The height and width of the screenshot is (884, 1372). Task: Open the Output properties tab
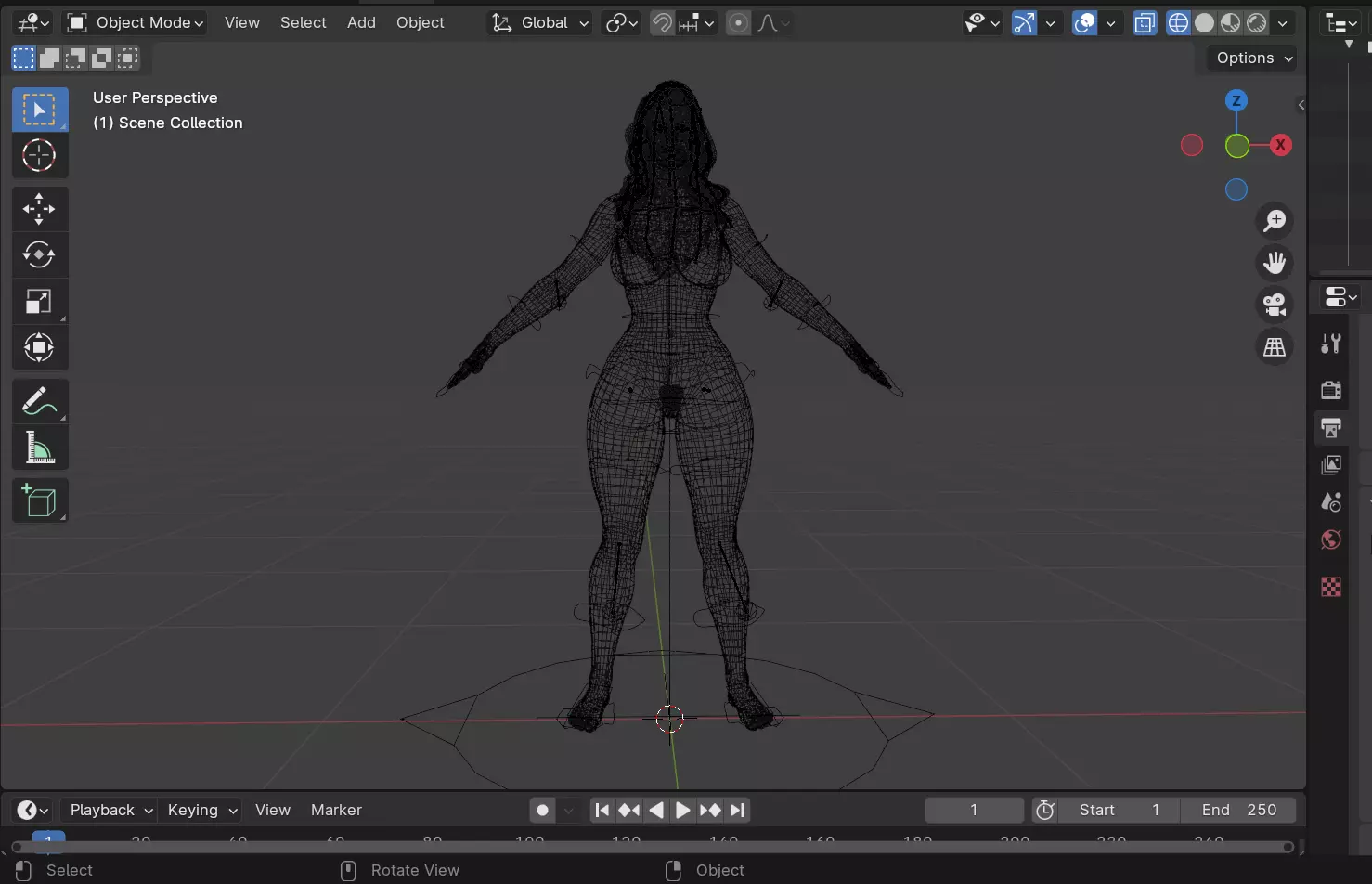(1331, 427)
